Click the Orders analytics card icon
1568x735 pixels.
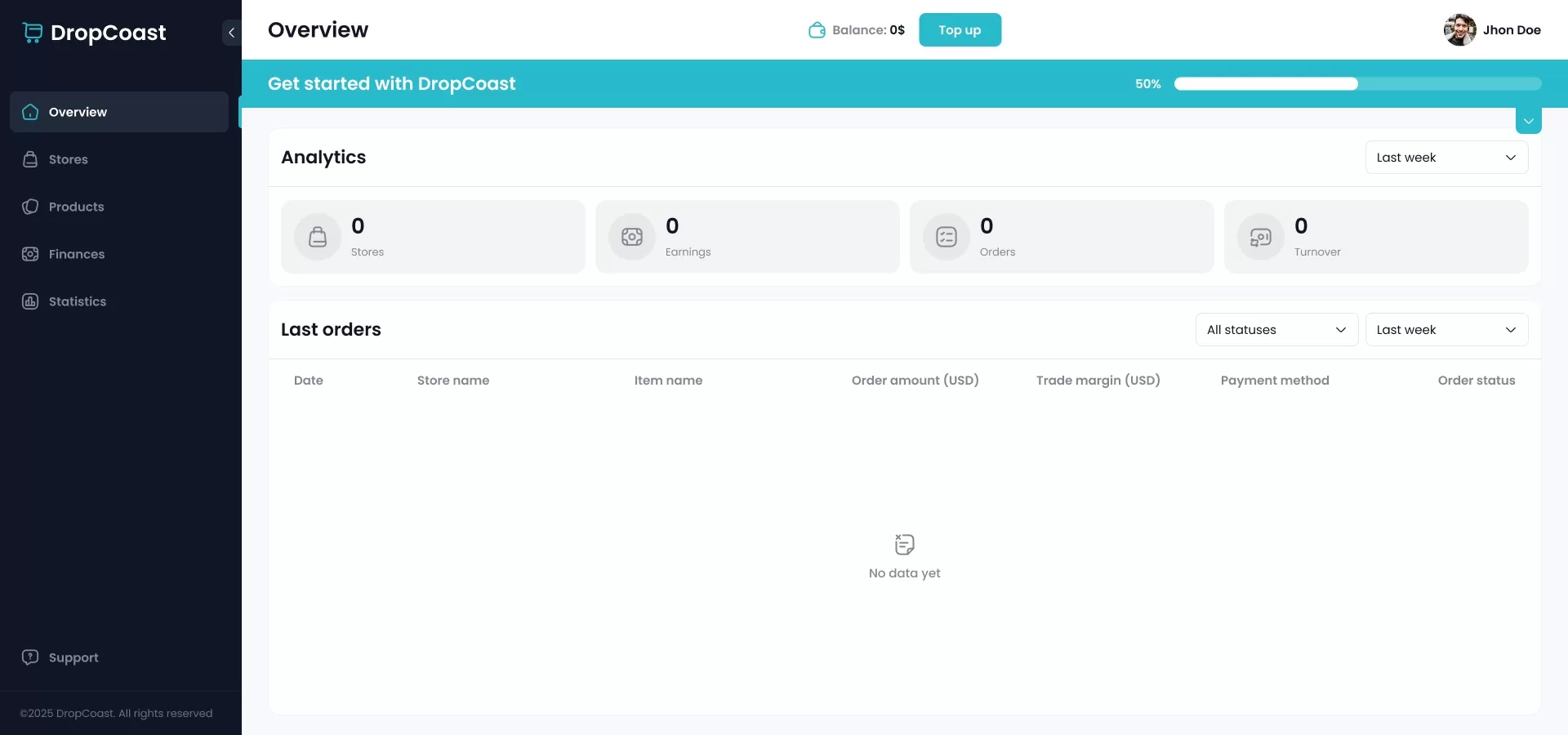pyautogui.click(x=946, y=237)
